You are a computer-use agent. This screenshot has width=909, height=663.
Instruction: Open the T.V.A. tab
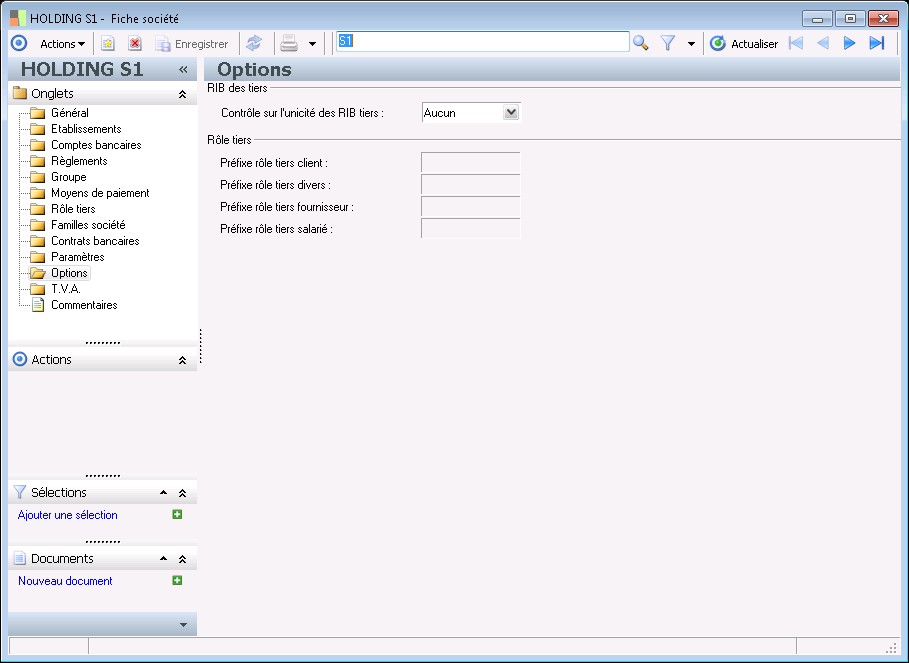(x=66, y=289)
